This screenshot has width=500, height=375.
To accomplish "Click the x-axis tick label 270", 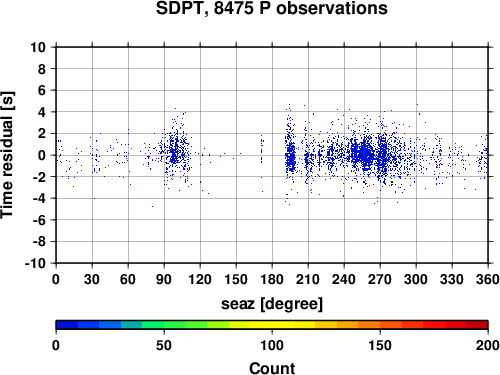I will [380, 279].
